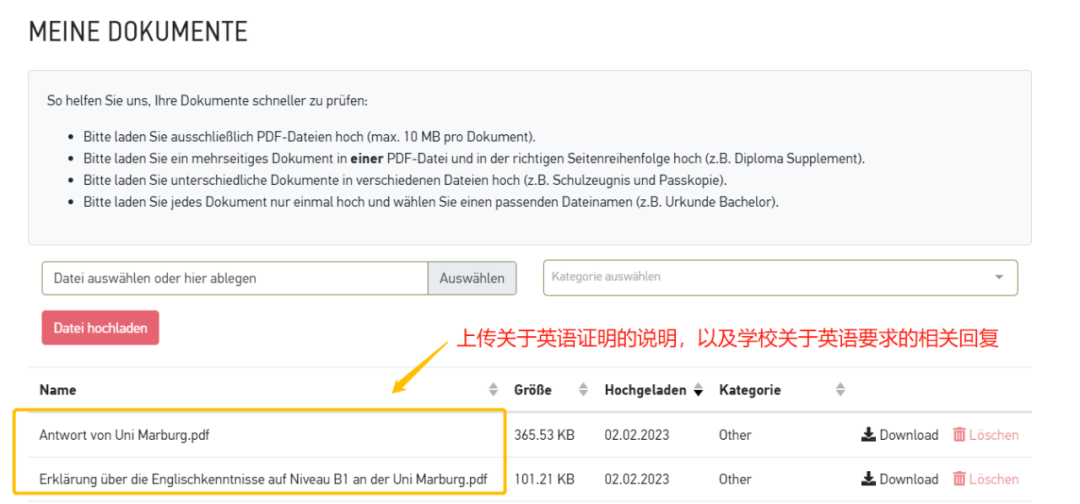
Task: Sort table by the Kategorie column label
Action: click(750, 390)
